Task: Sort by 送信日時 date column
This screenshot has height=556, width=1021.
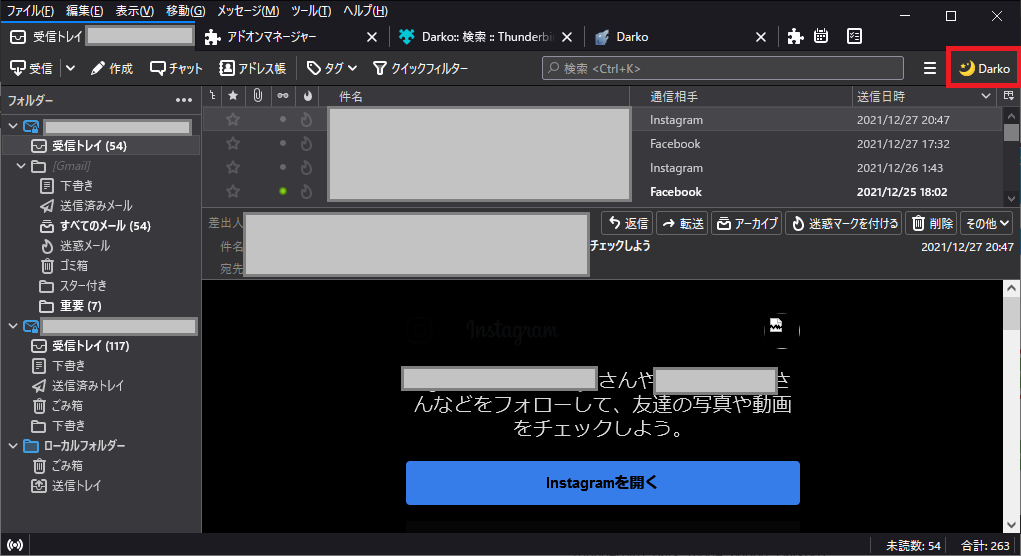Action: coord(924,96)
